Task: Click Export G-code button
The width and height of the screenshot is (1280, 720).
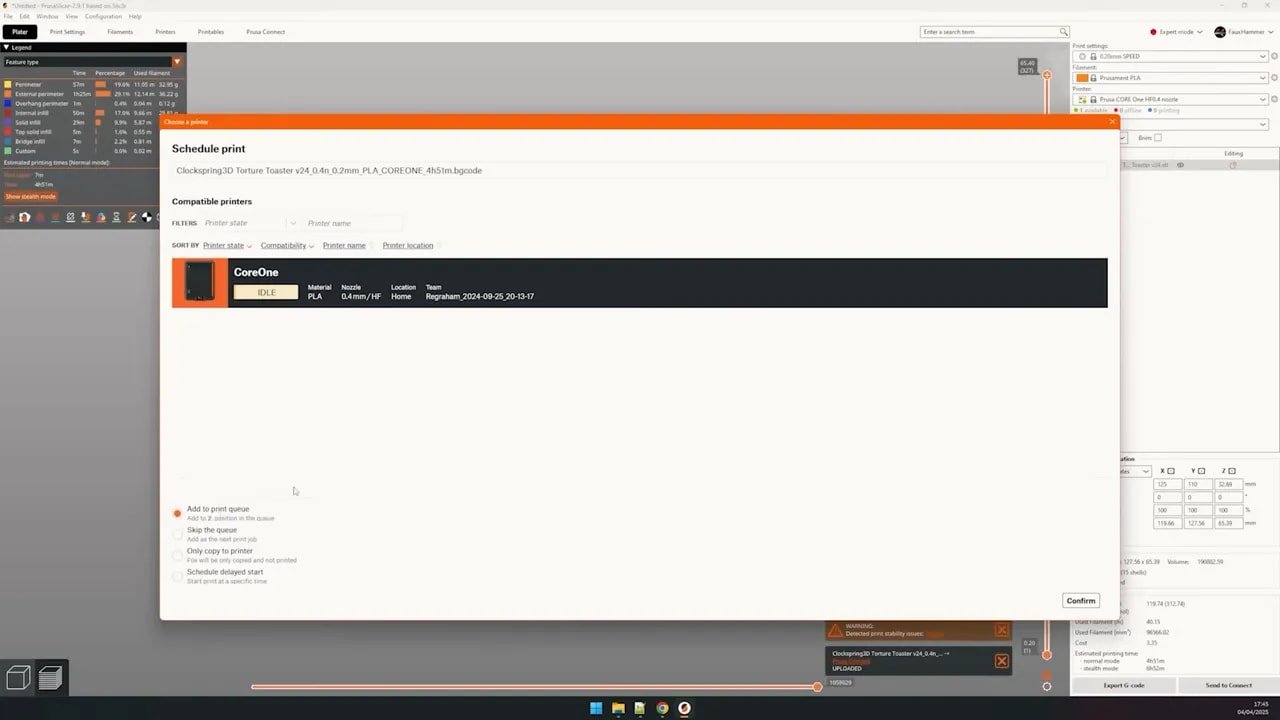Action: coord(1124,685)
